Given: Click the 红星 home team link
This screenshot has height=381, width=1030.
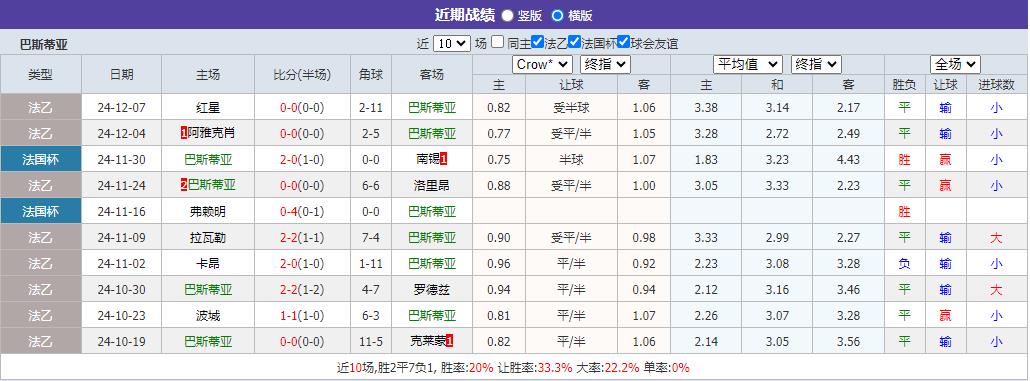Looking at the screenshot, I should click(x=208, y=108).
